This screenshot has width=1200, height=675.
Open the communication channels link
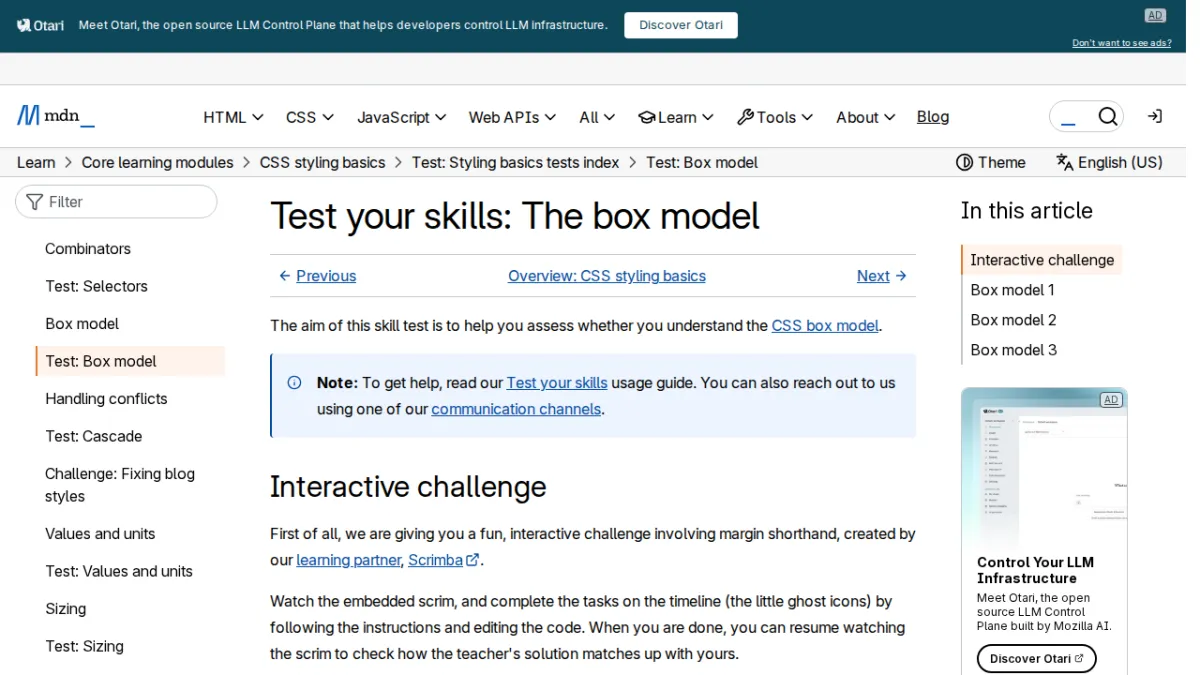tap(516, 409)
